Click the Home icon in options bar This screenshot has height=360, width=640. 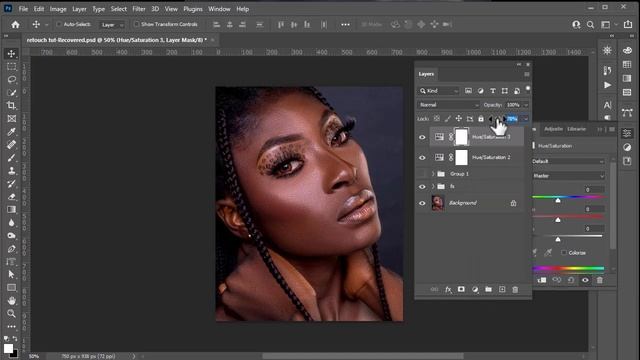coord(16,24)
